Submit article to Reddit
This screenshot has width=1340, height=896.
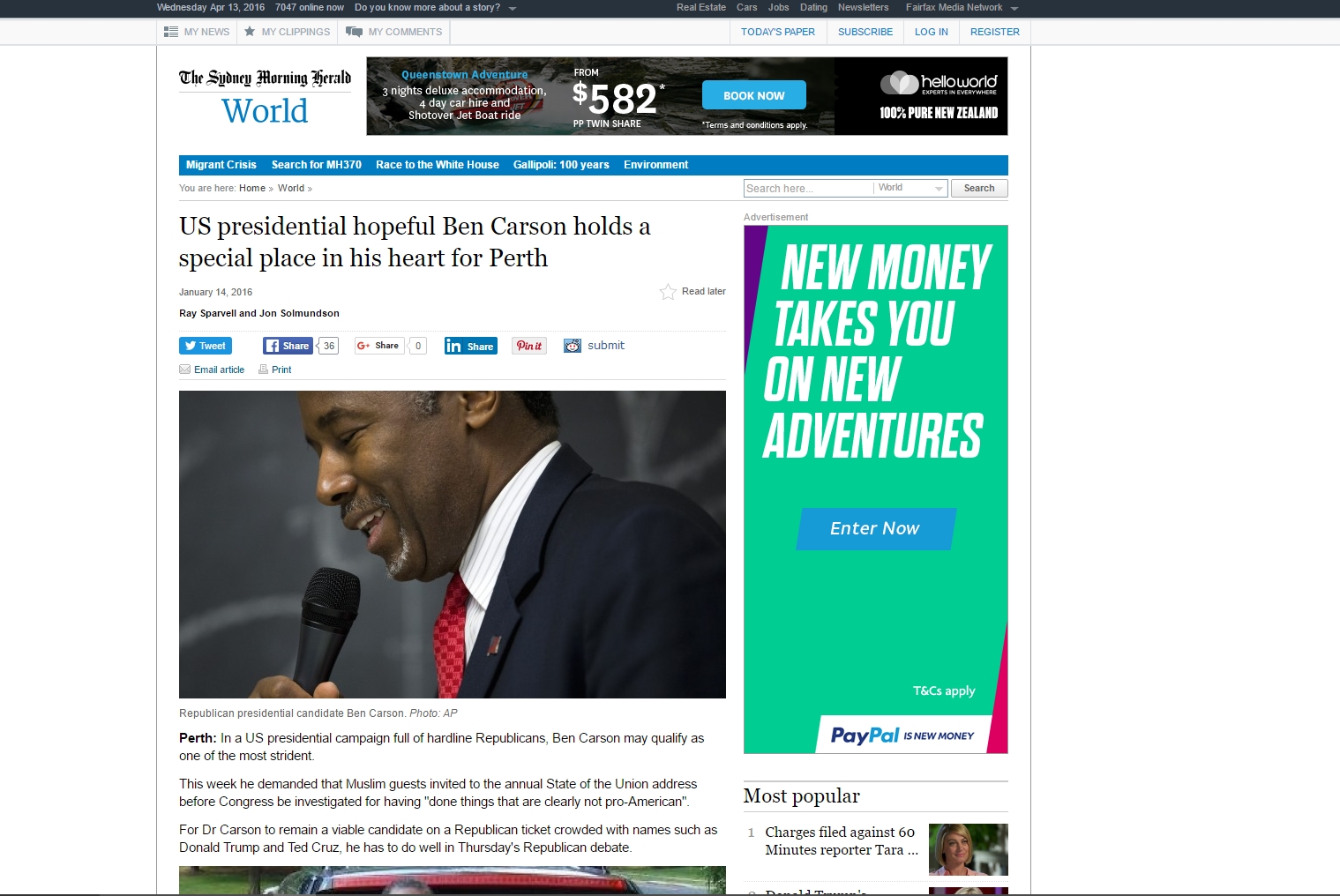(x=594, y=346)
